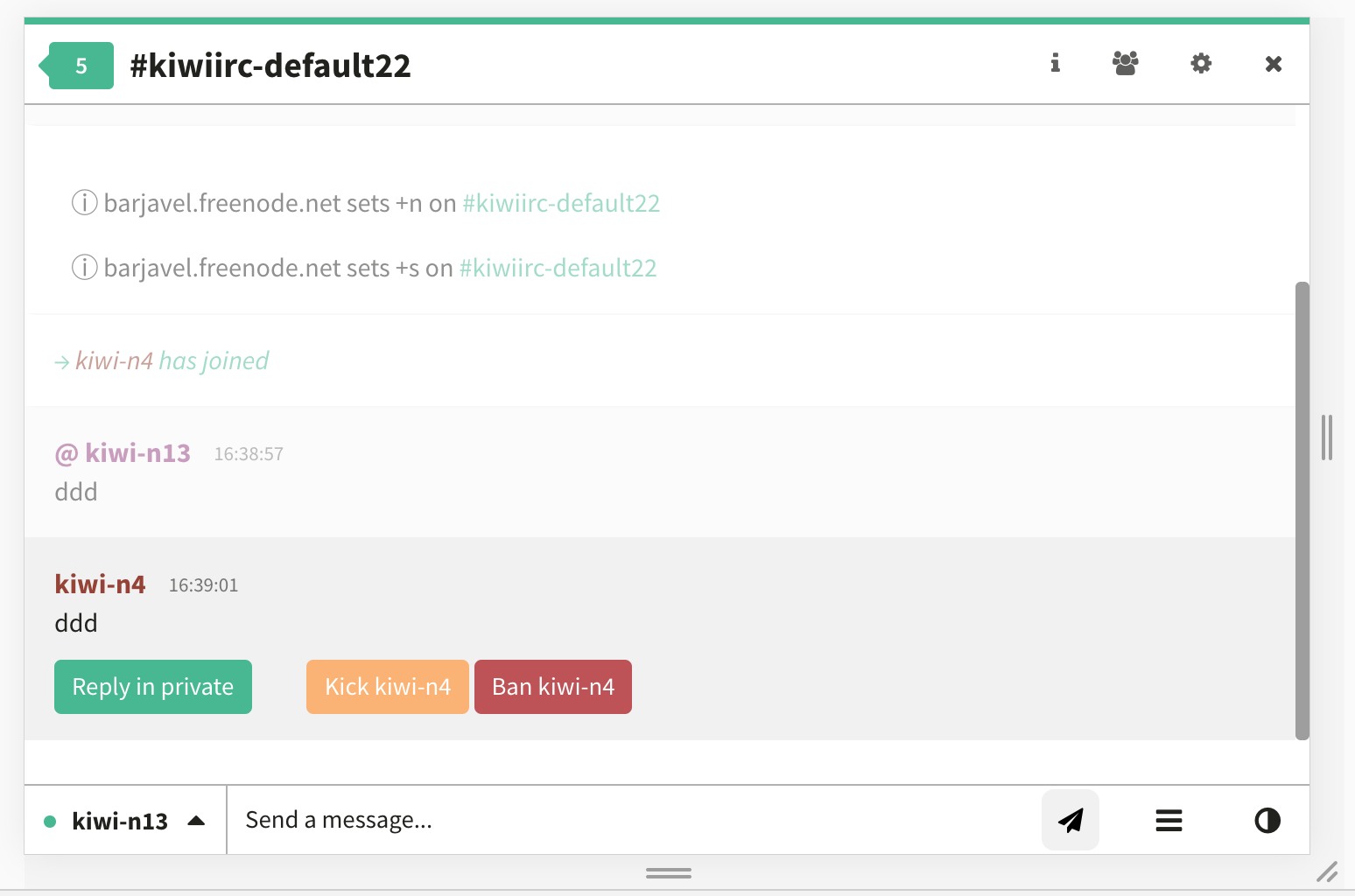This screenshot has width=1355, height=896.
Task: Click the green unread count badge showing 5
Action: click(81, 64)
